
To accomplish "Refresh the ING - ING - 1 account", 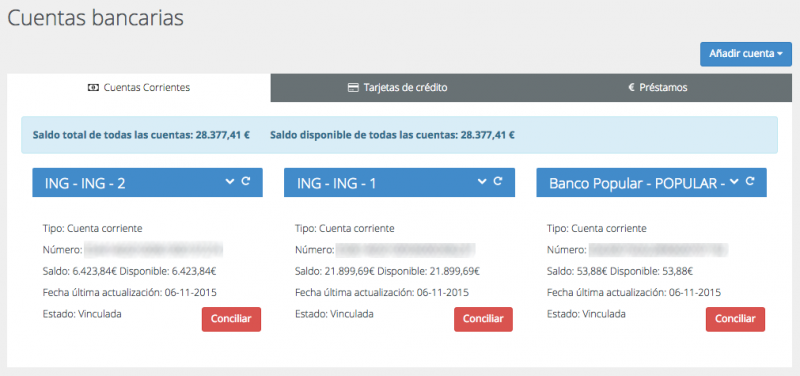I will (x=498, y=181).
